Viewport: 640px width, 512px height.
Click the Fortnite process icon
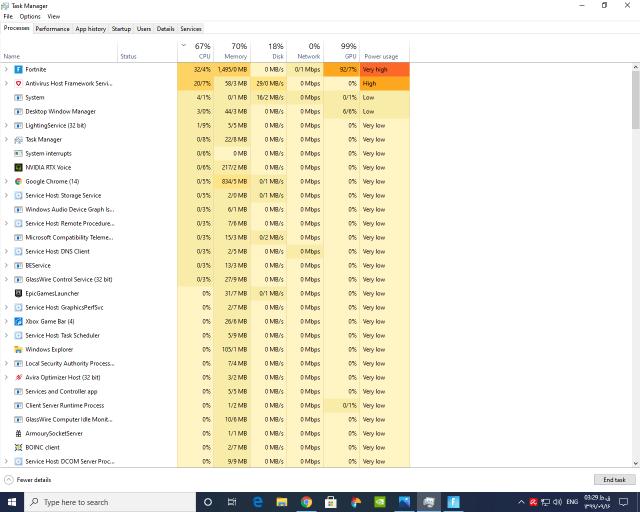point(18,69)
